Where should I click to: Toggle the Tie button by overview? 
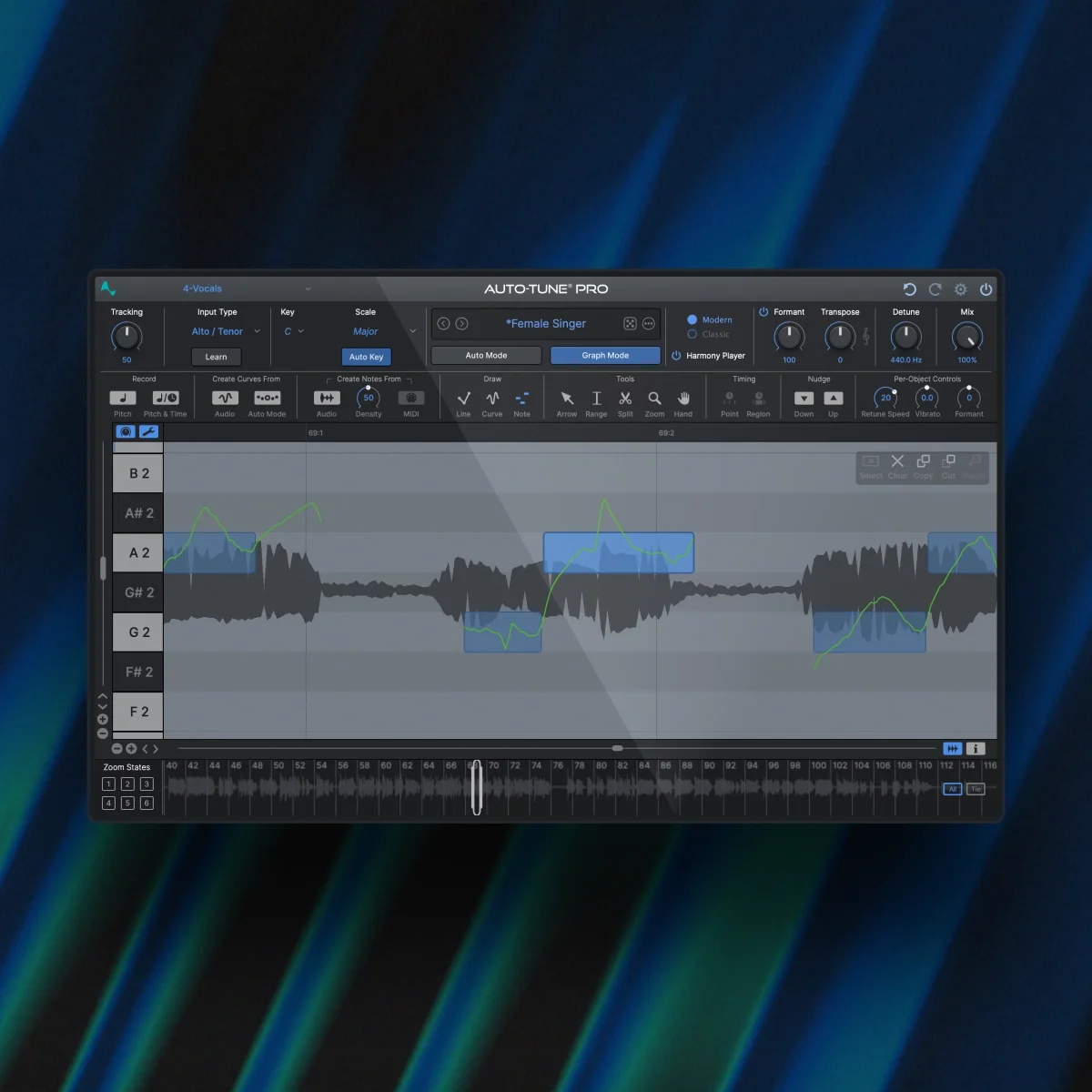coord(976,789)
